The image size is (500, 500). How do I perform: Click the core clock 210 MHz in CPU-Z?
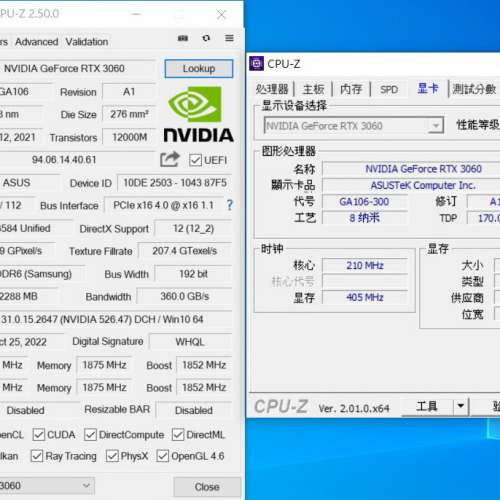tap(365, 266)
